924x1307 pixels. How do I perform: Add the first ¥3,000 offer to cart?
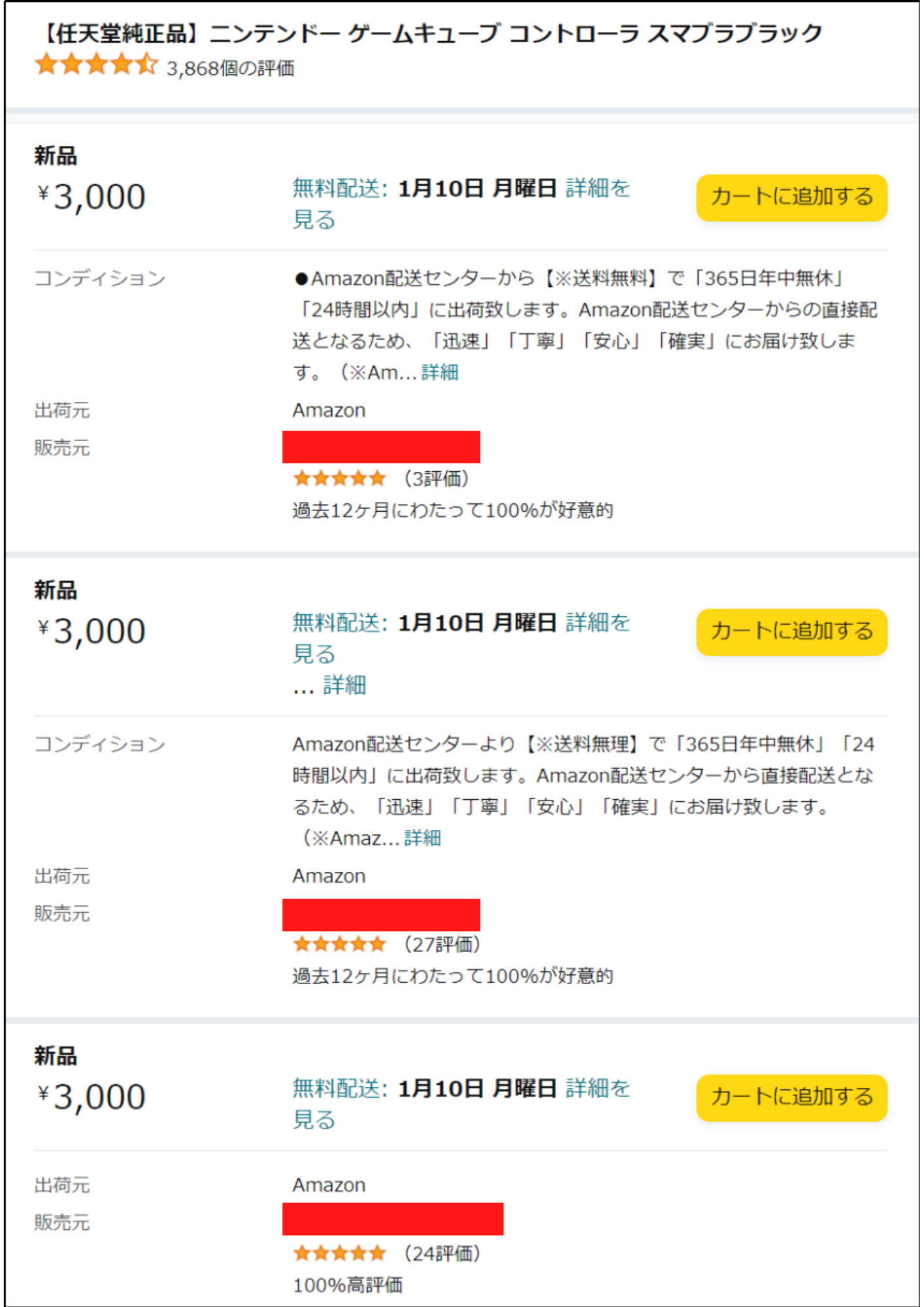(791, 197)
